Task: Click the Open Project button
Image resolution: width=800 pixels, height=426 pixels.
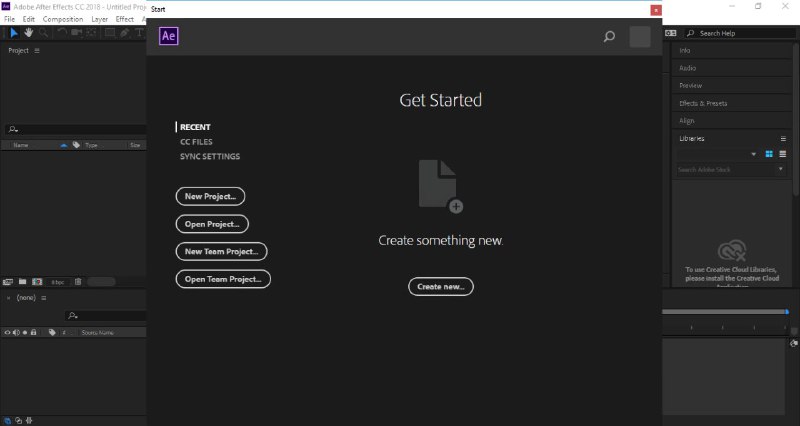Action: coord(212,224)
